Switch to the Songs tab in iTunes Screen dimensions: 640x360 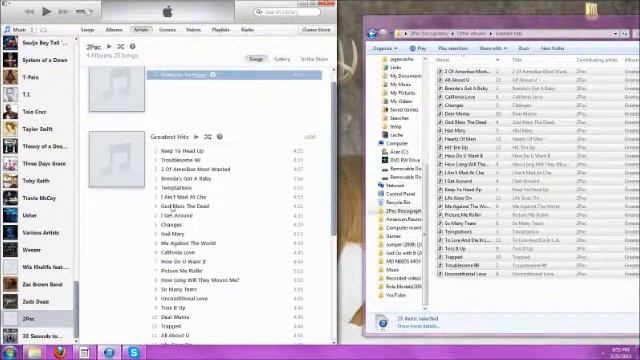(x=87, y=30)
